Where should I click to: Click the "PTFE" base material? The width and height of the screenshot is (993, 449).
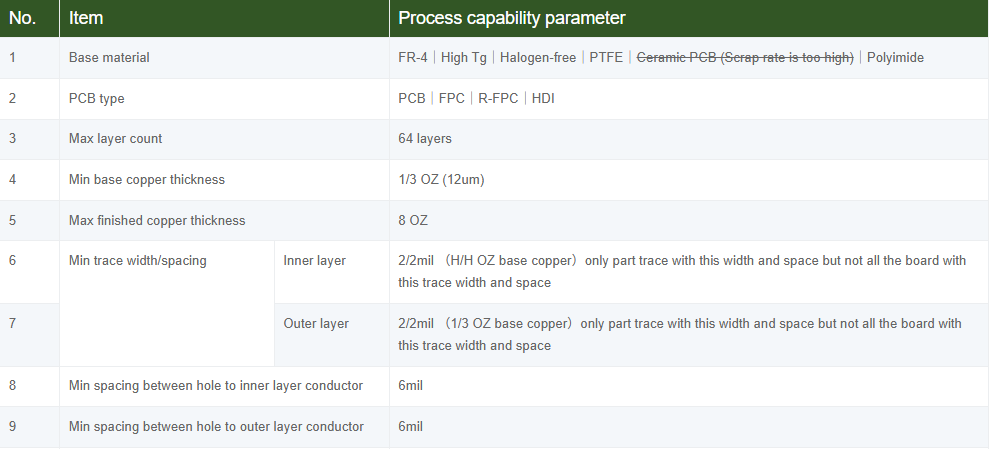[606, 58]
